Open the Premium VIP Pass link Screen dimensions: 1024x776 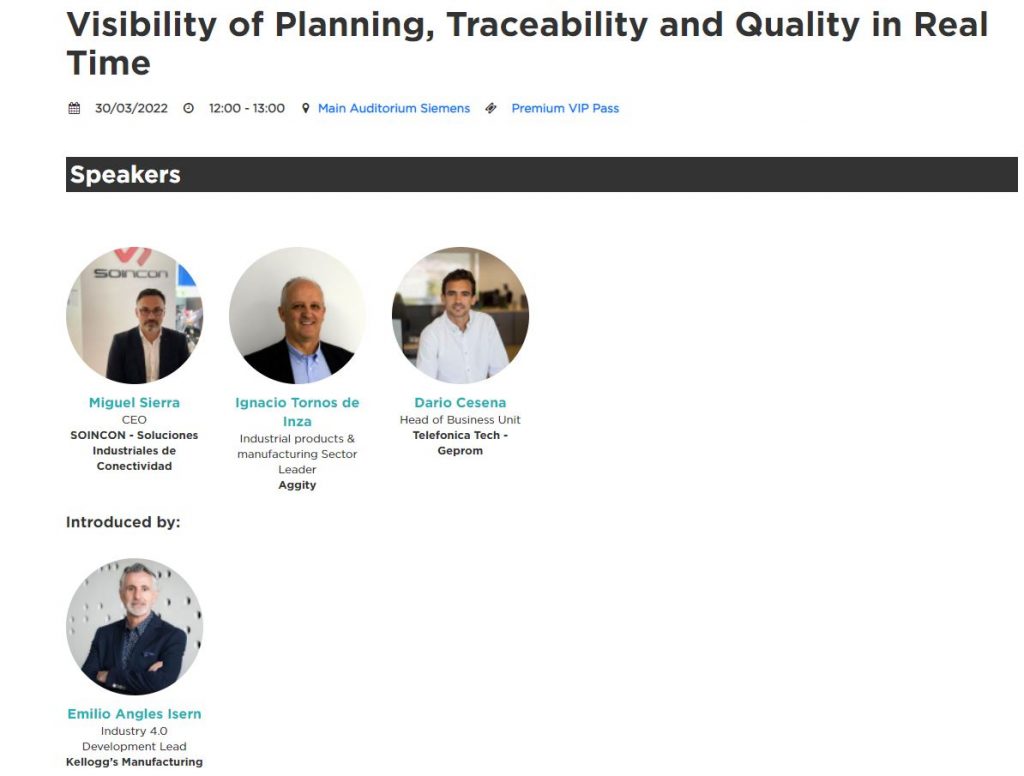565,108
